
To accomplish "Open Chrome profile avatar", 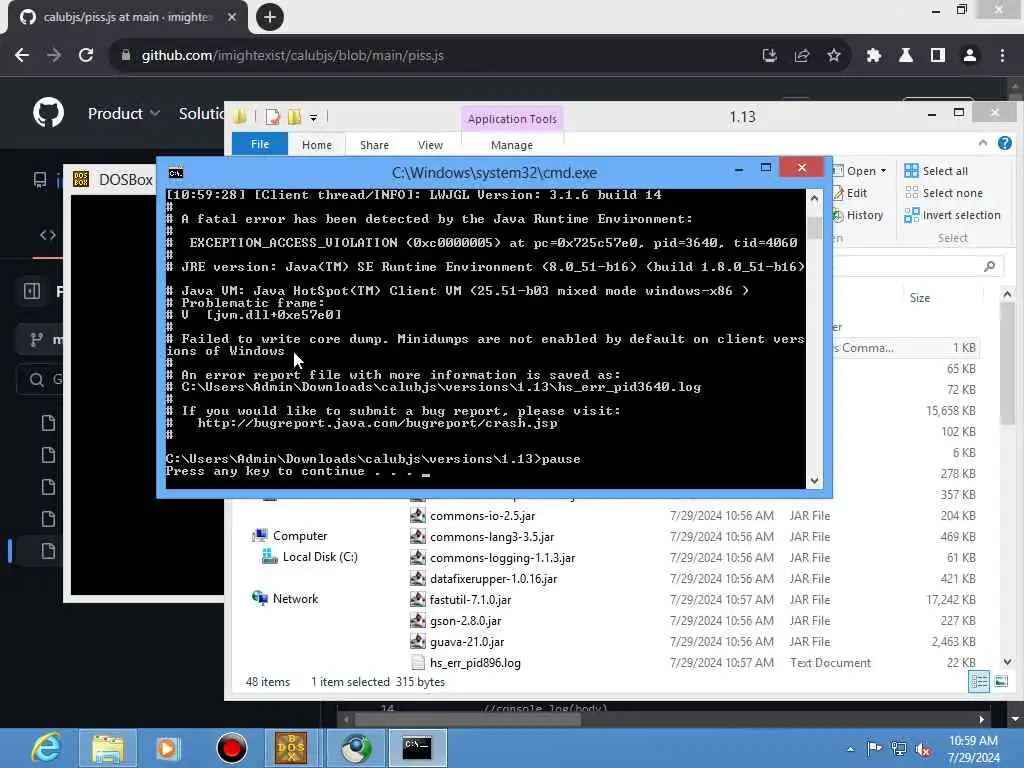I will [970, 56].
